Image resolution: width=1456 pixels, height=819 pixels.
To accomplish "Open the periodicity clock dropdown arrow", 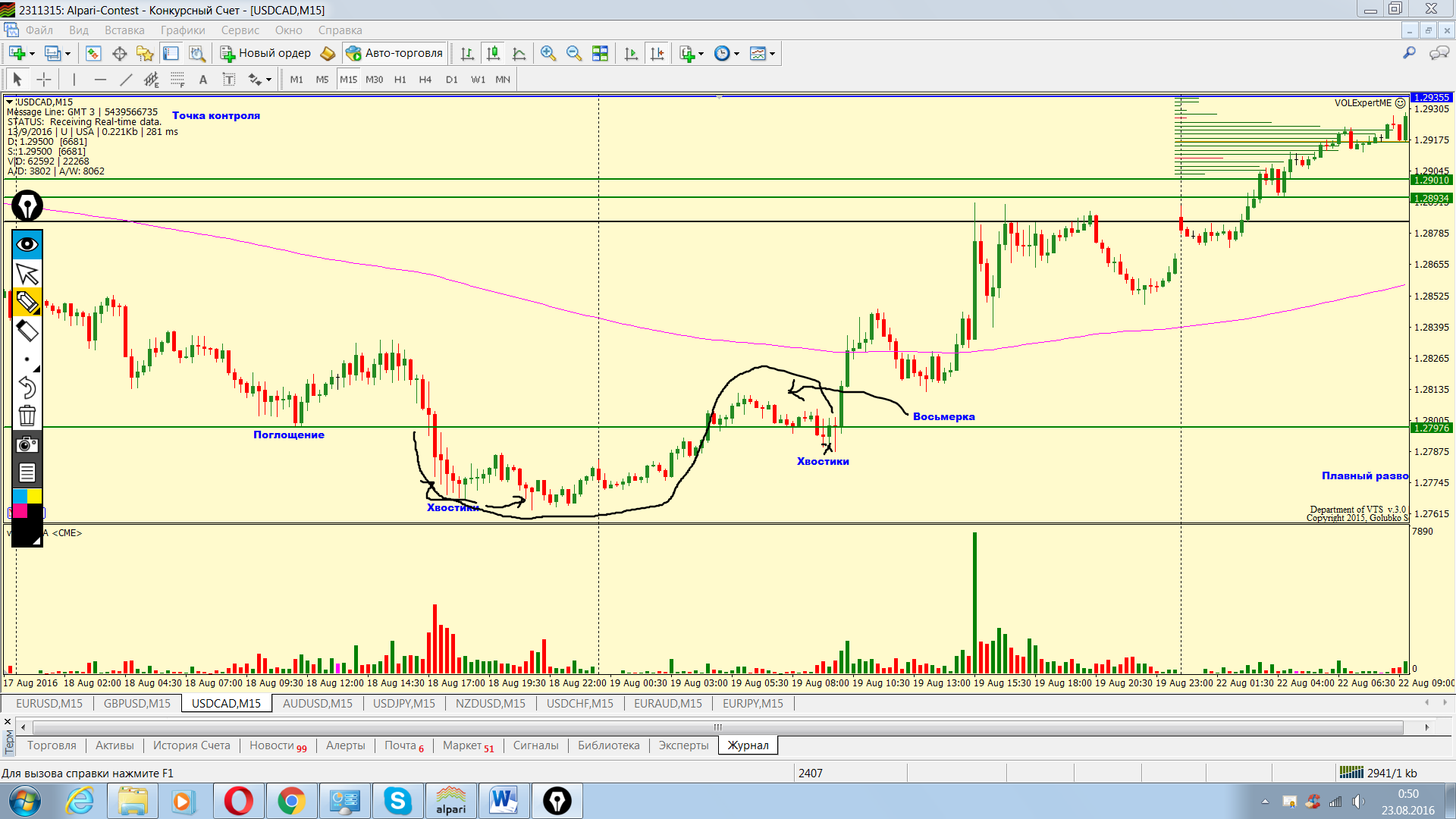I will pyautogui.click(x=737, y=54).
